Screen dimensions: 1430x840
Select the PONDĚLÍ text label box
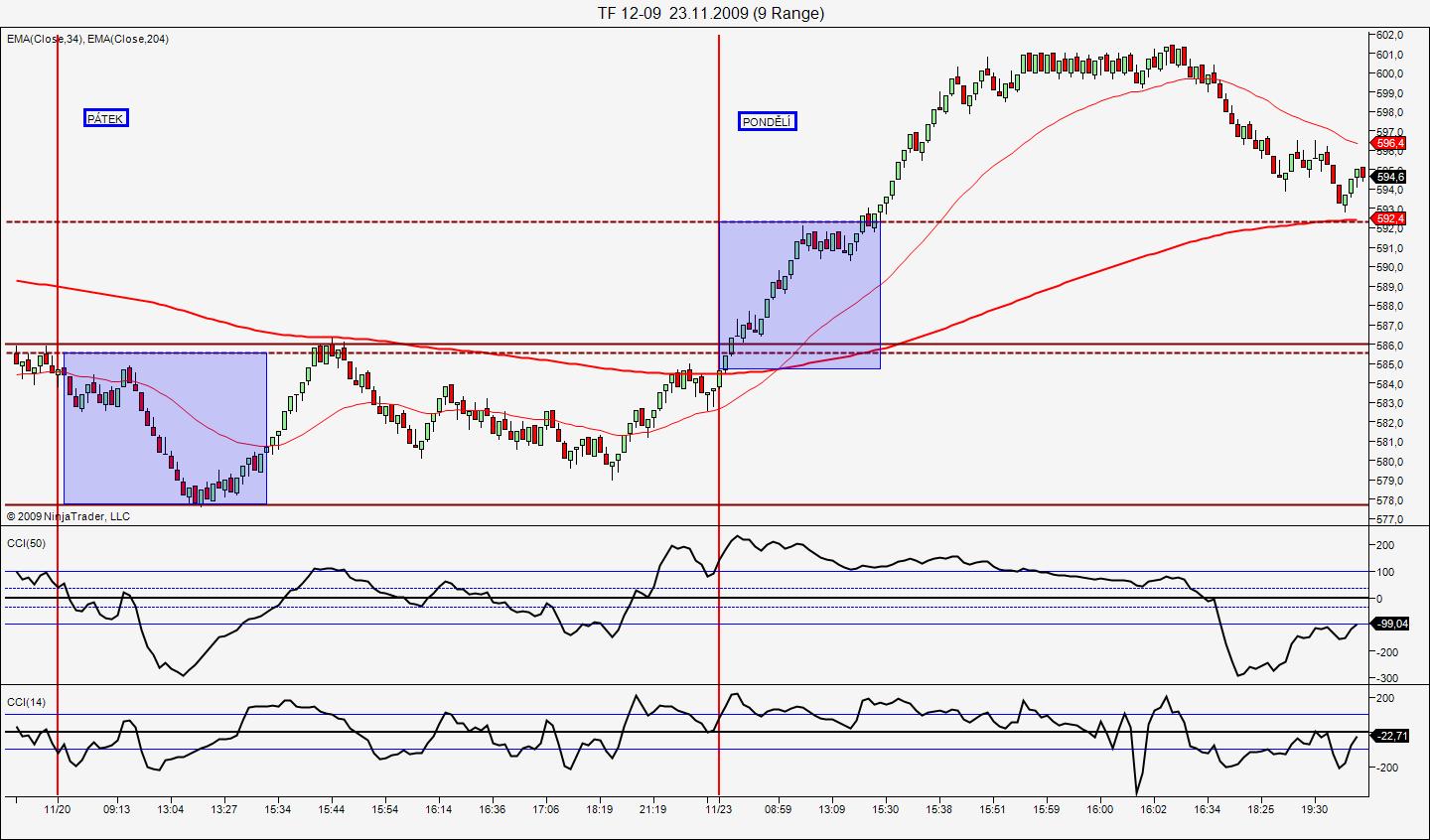coord(768,122)
